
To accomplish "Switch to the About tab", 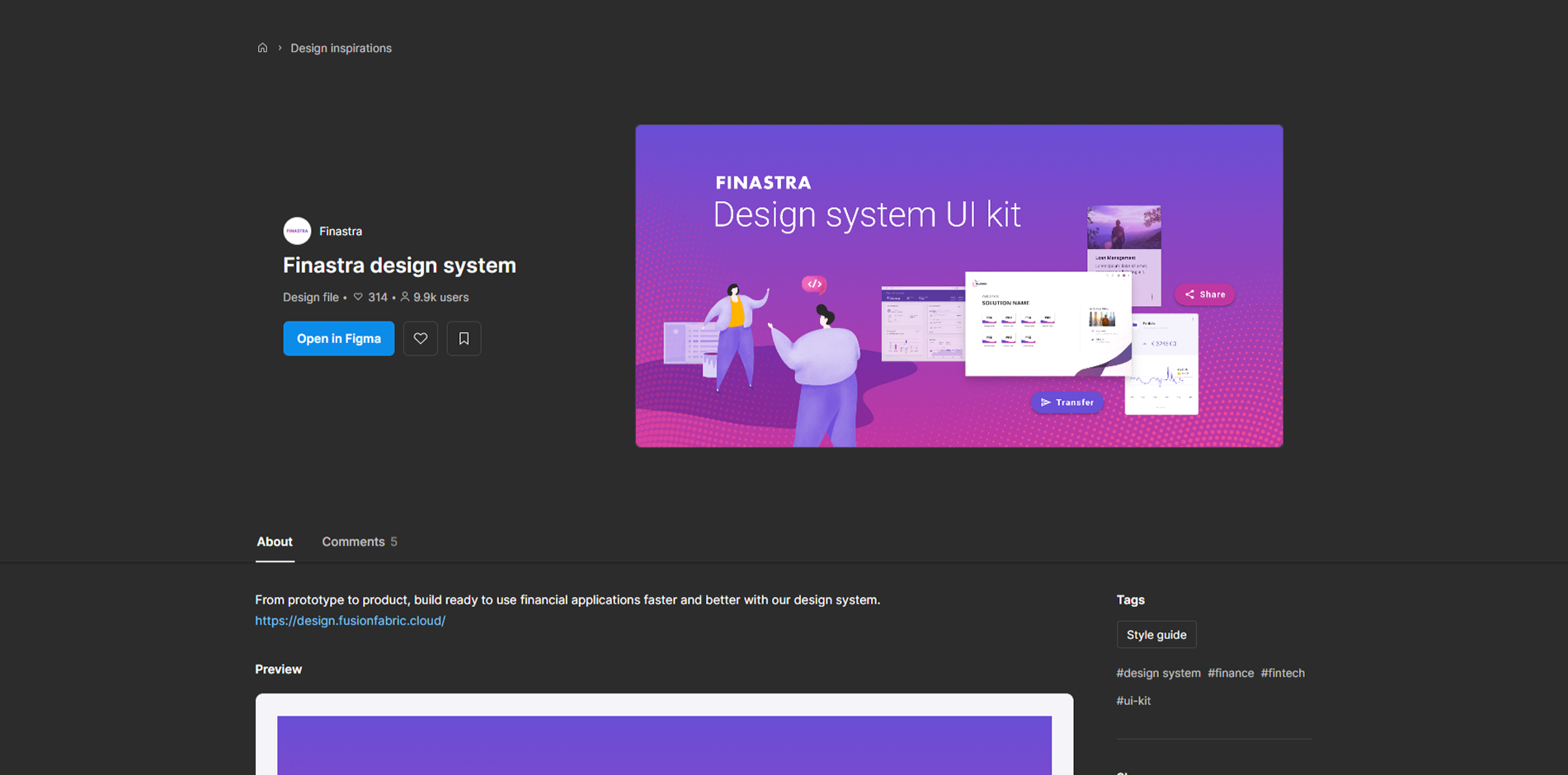I will [275, 542].
